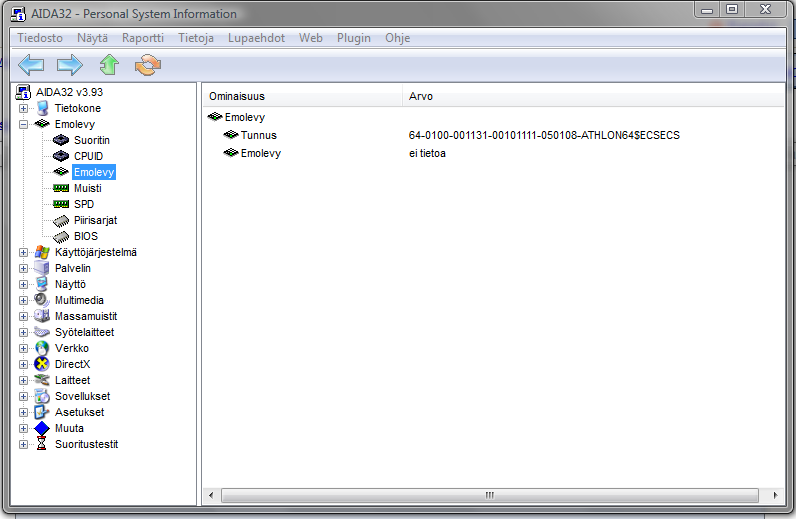Select the Piirisarjat tree label

coord(95,220)
